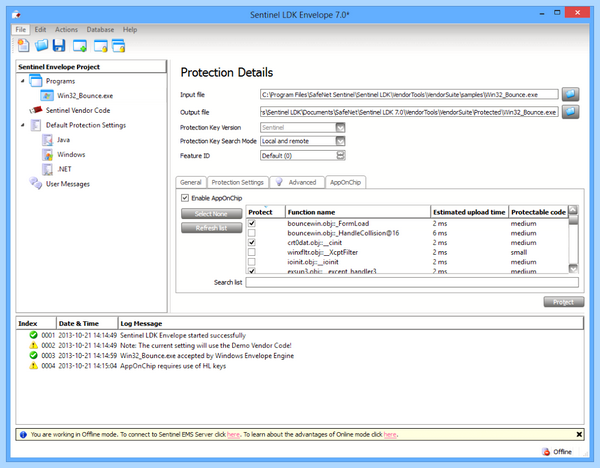Click the info icon in offline notice bar
Image resolution: width=600 pixels, height=468 pixels.
click(23, 434)
